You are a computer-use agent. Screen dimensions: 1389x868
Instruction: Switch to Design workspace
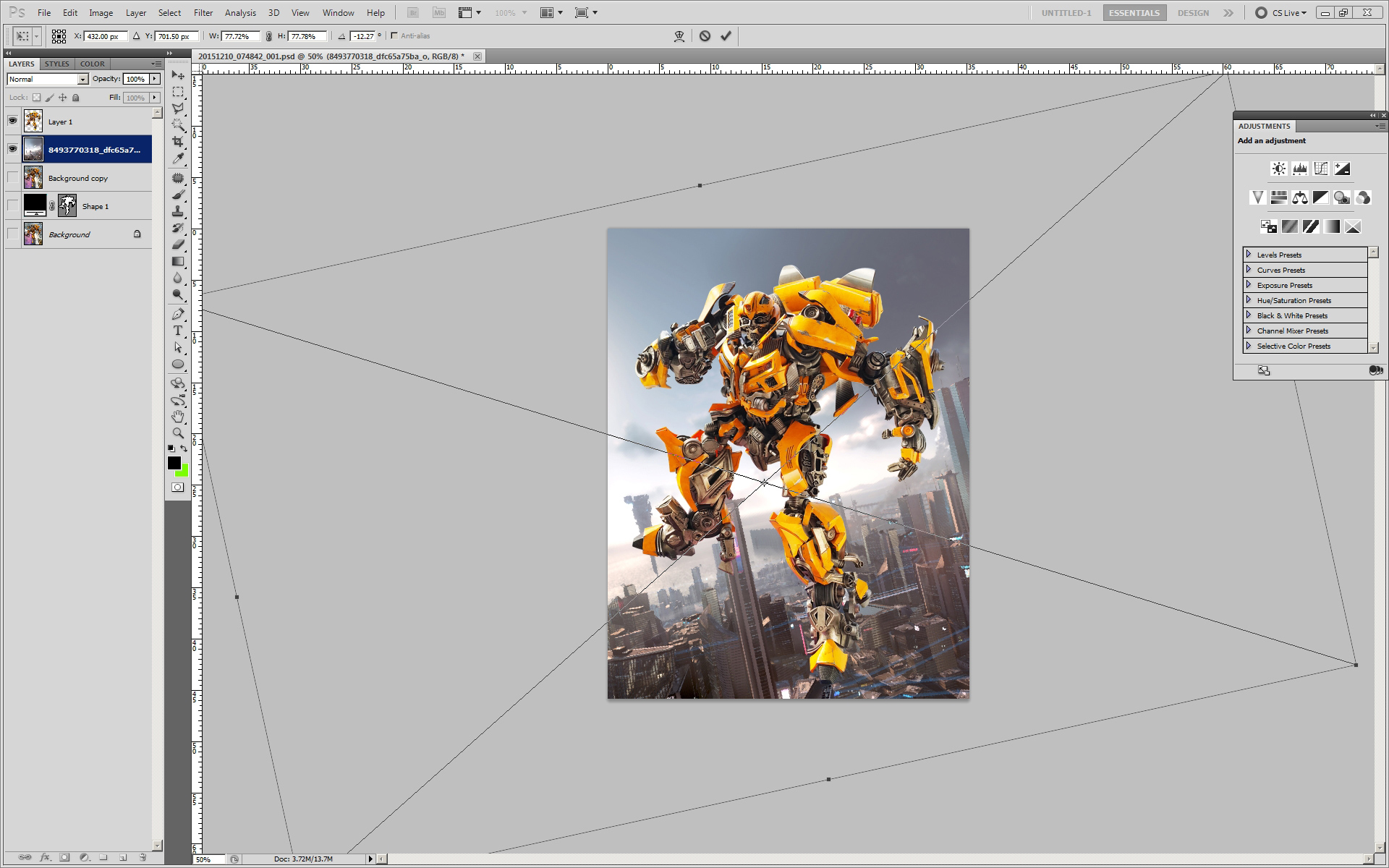click(x=1193, y=12)
